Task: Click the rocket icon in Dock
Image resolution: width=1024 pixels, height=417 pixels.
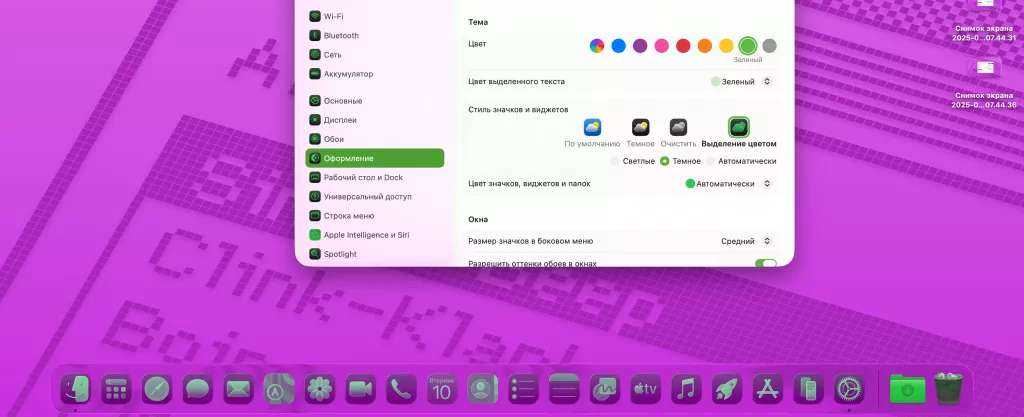Action: [727, 390]
